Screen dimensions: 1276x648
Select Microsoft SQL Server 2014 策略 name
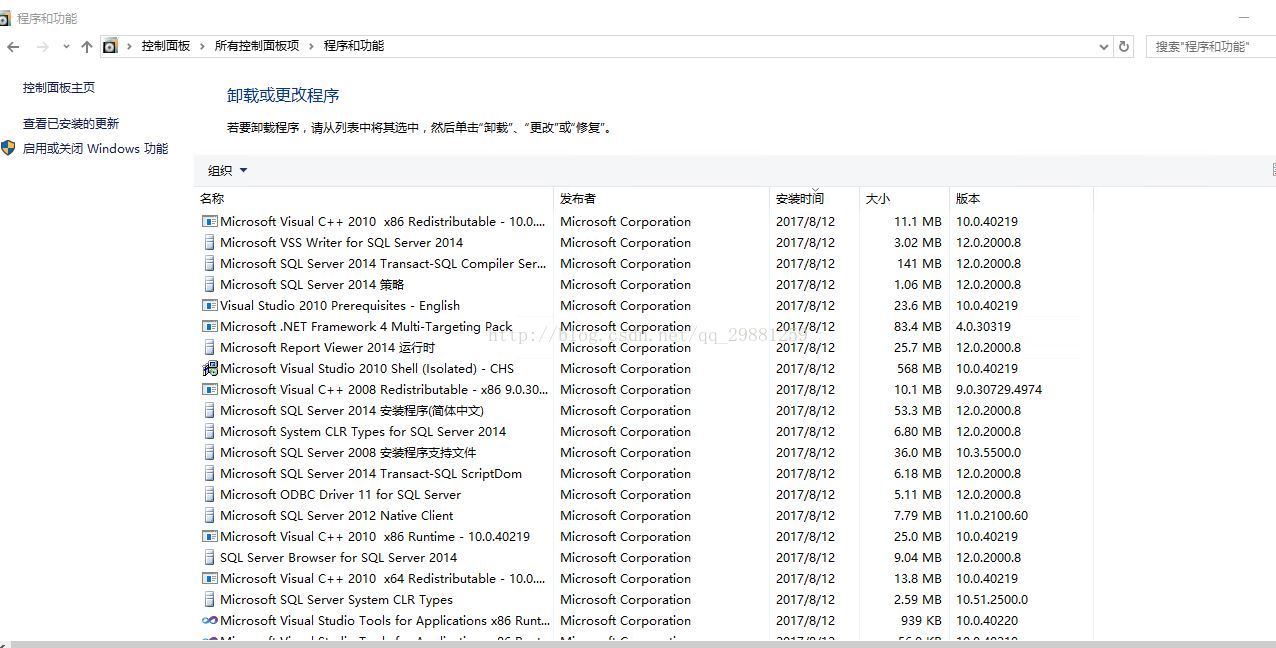pyautogui.click(x=312, y=285)
